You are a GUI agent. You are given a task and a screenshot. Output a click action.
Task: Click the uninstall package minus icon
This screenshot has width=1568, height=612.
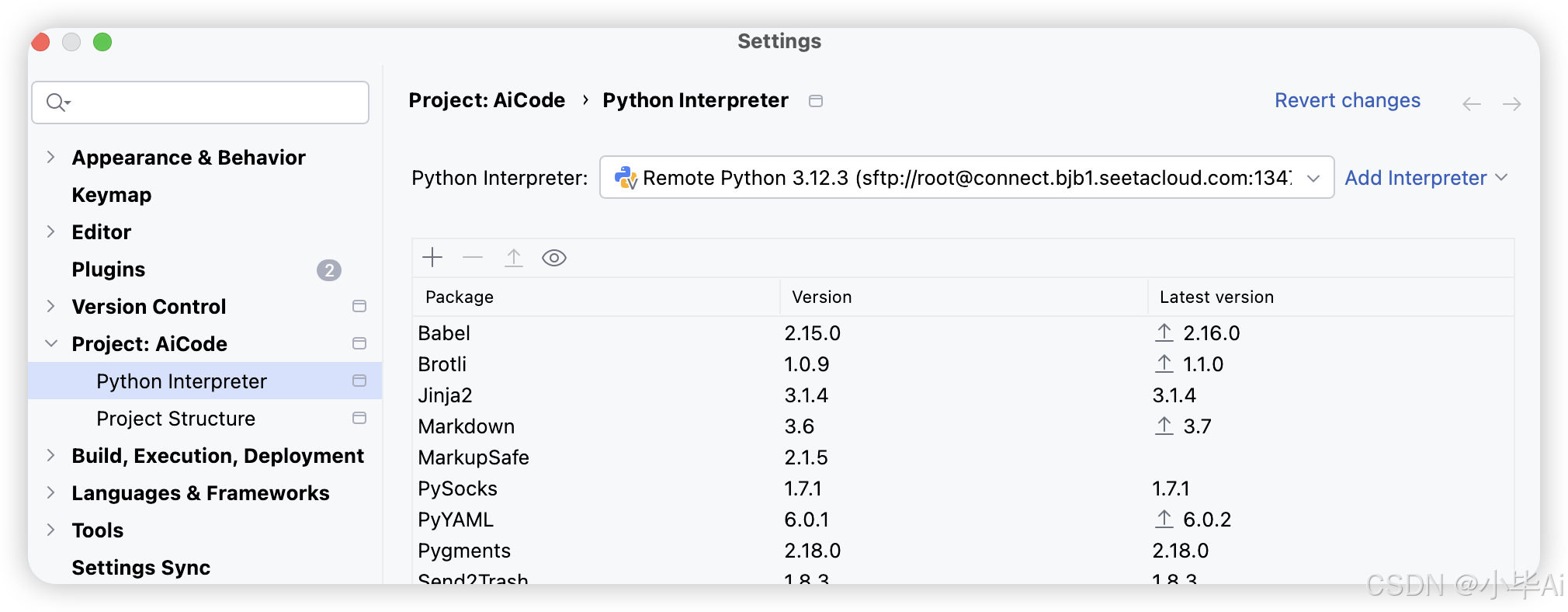click(473, 258)
